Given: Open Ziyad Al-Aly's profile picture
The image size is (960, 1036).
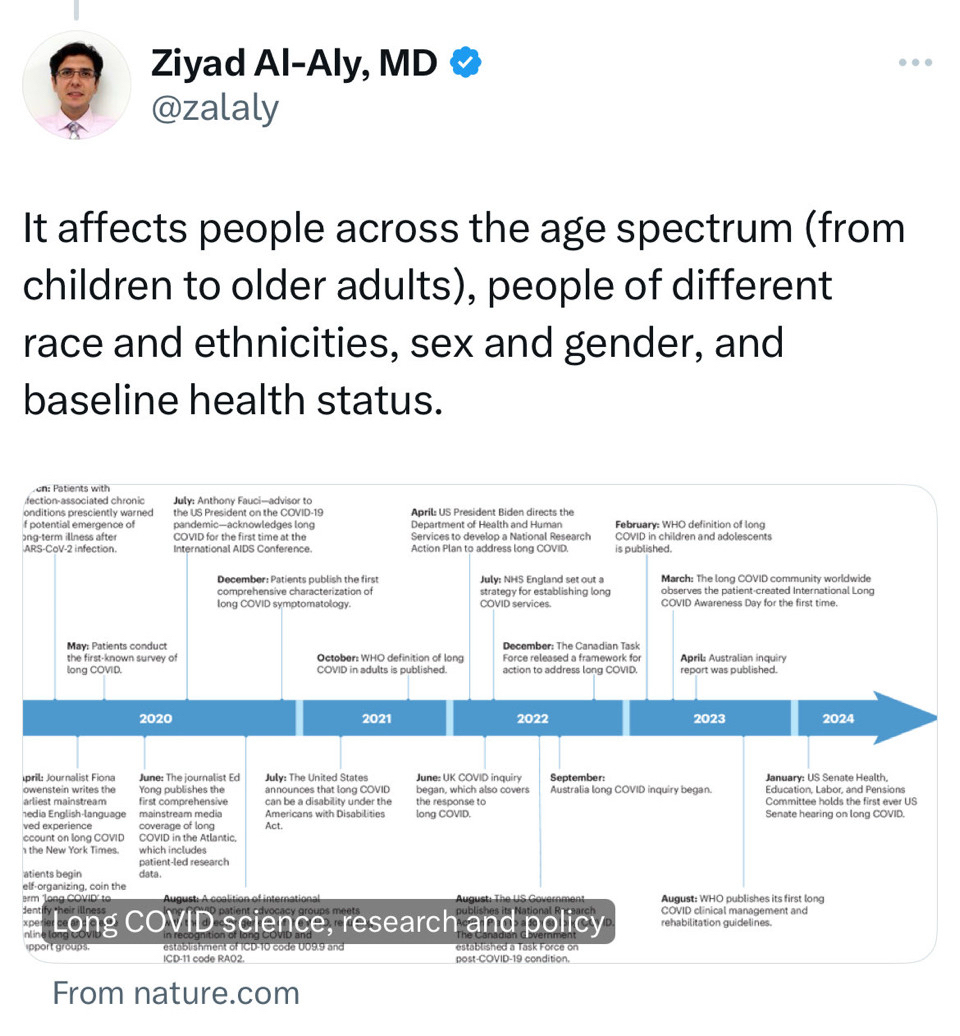Looking at the screenshot, I should (77, 85).
